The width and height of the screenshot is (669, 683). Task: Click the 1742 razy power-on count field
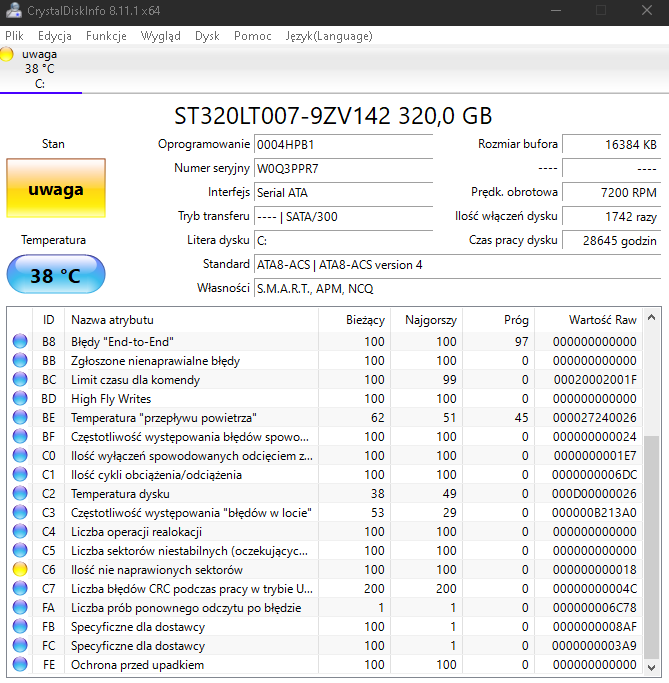click(x=612, y=216)
